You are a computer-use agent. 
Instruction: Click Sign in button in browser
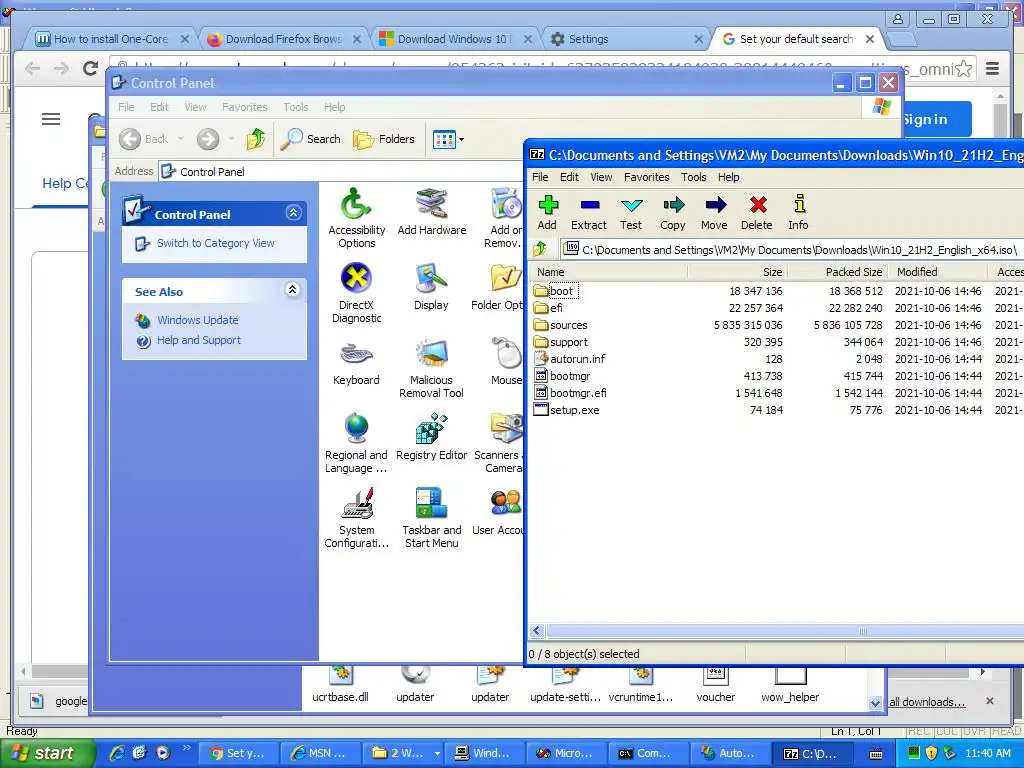pos(936,119)
